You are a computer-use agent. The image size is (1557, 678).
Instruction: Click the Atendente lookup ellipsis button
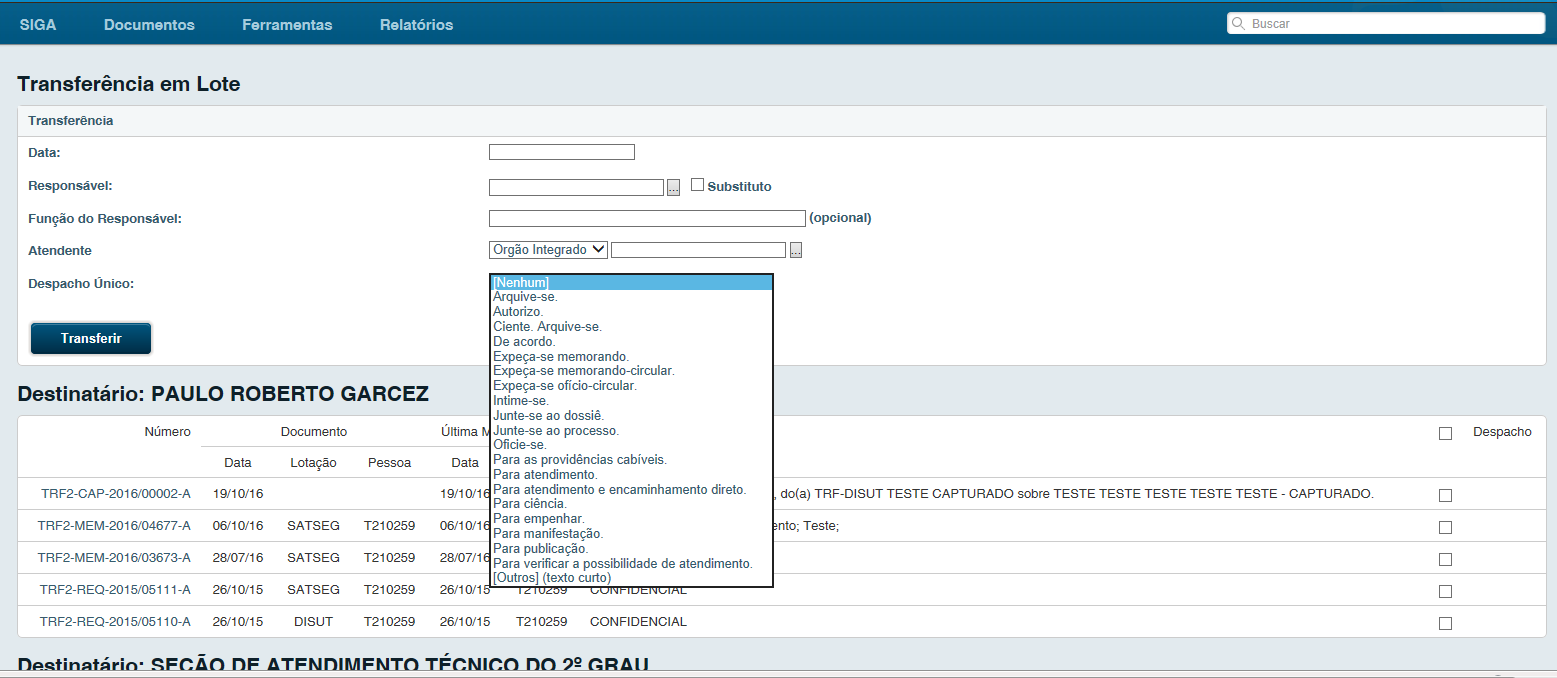pos(796,250)
